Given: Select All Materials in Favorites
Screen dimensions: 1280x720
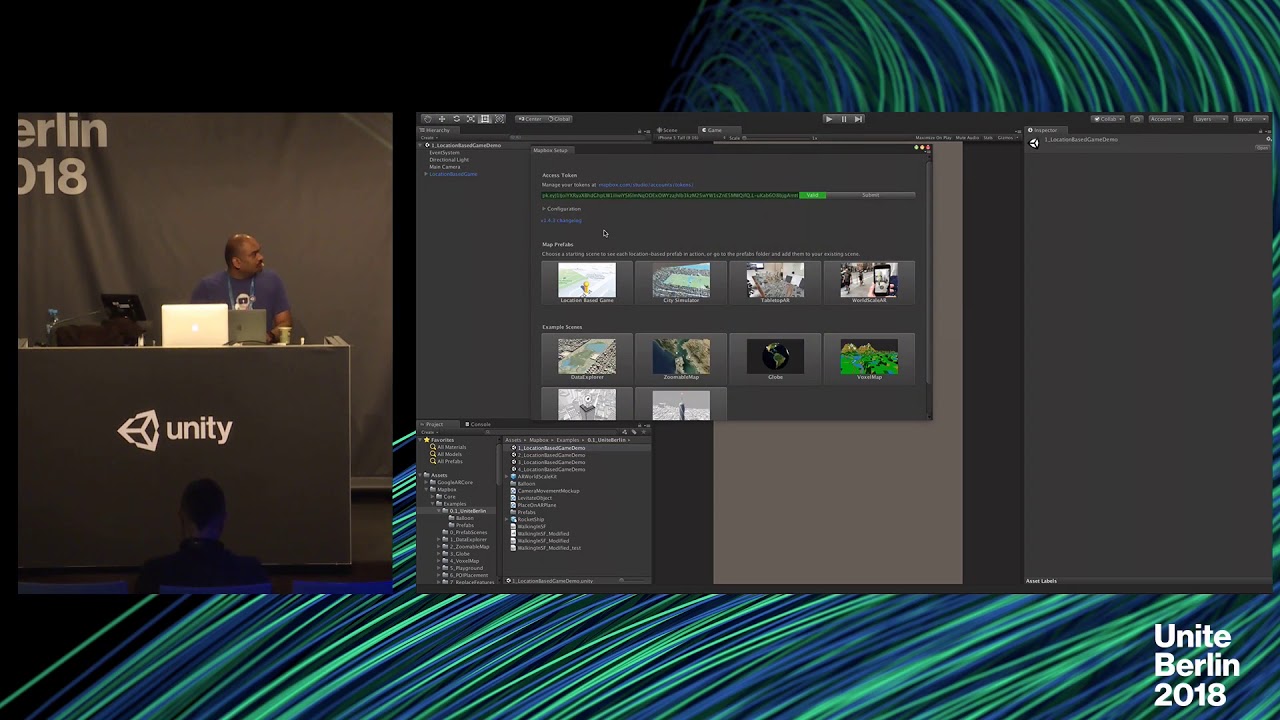Looking at the screenshot, I should (x=451, y=447).
